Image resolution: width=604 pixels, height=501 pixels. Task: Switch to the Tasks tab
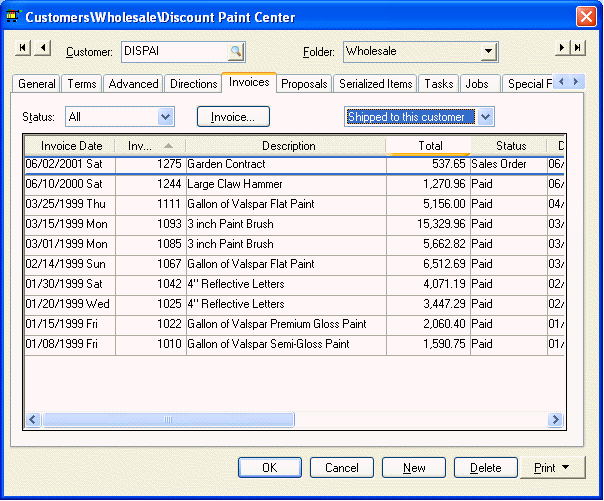coord(438,84)
